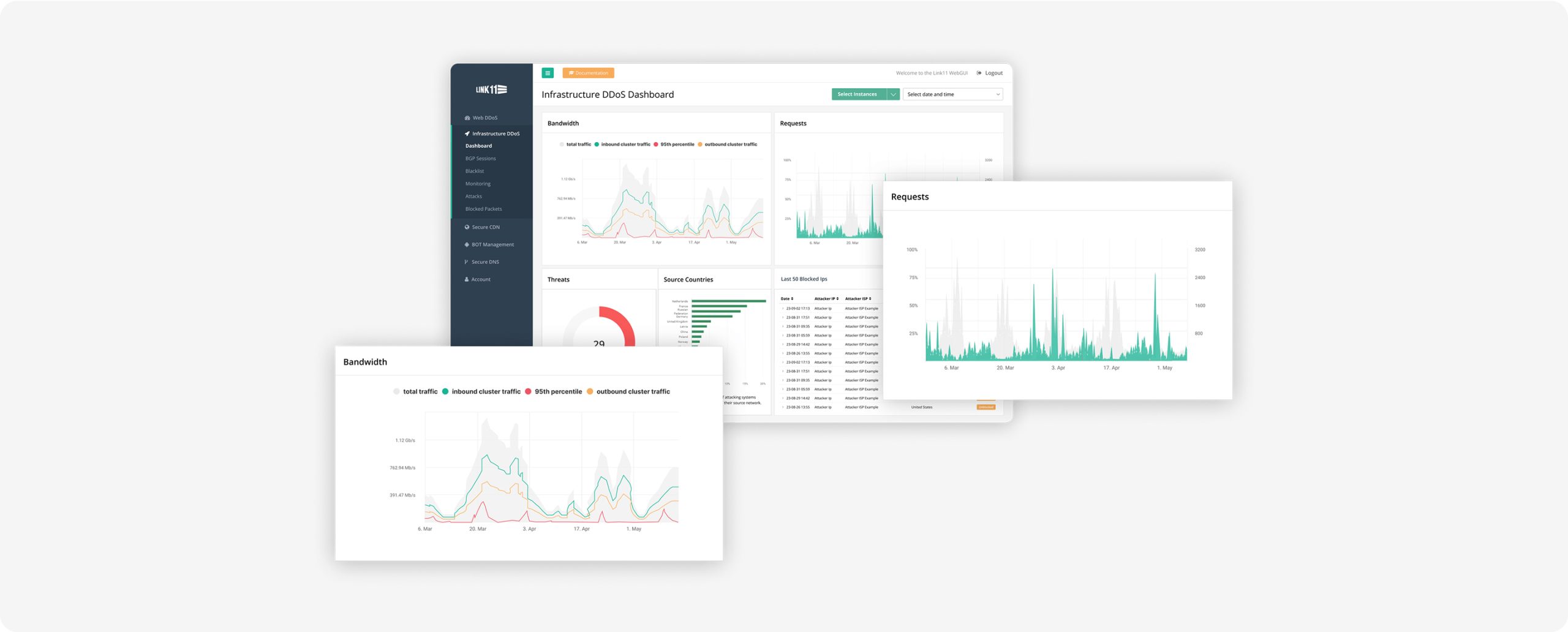The width and height of the screenshot is (1568, 632).
Task: Click the Secure DNS sidebar icon
Action: (x=467, y=262)
